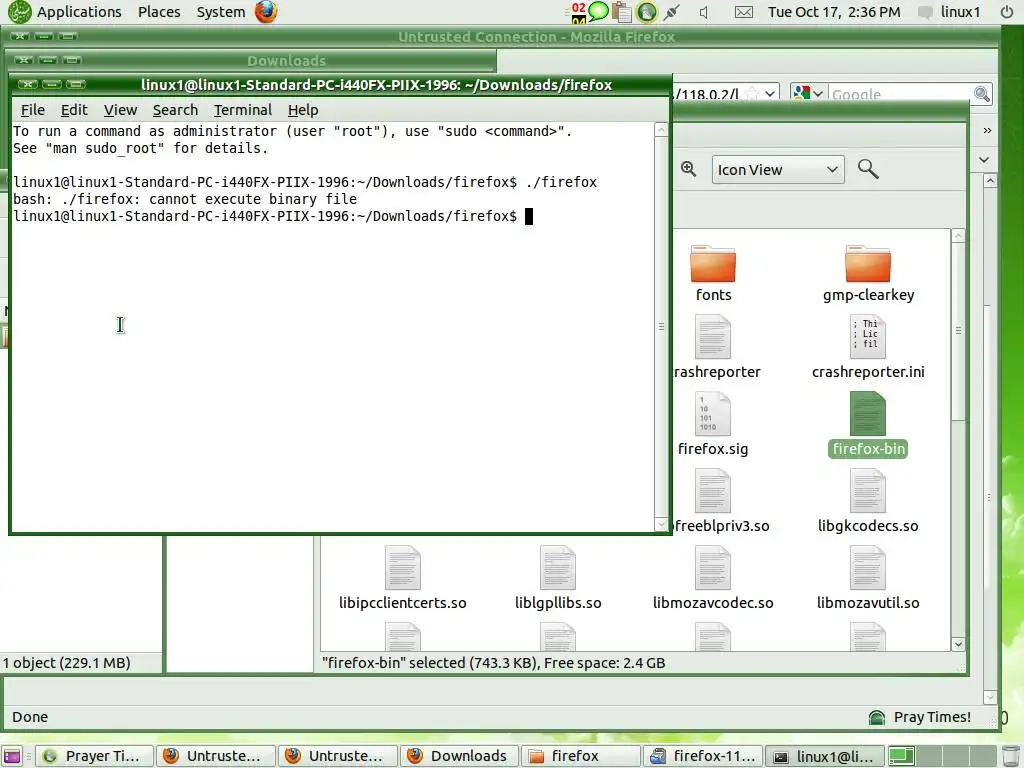Switch to firefox folder taskbar window
Image resolution: width=1024 pixels, height=768 pixels.
(580, 756)
